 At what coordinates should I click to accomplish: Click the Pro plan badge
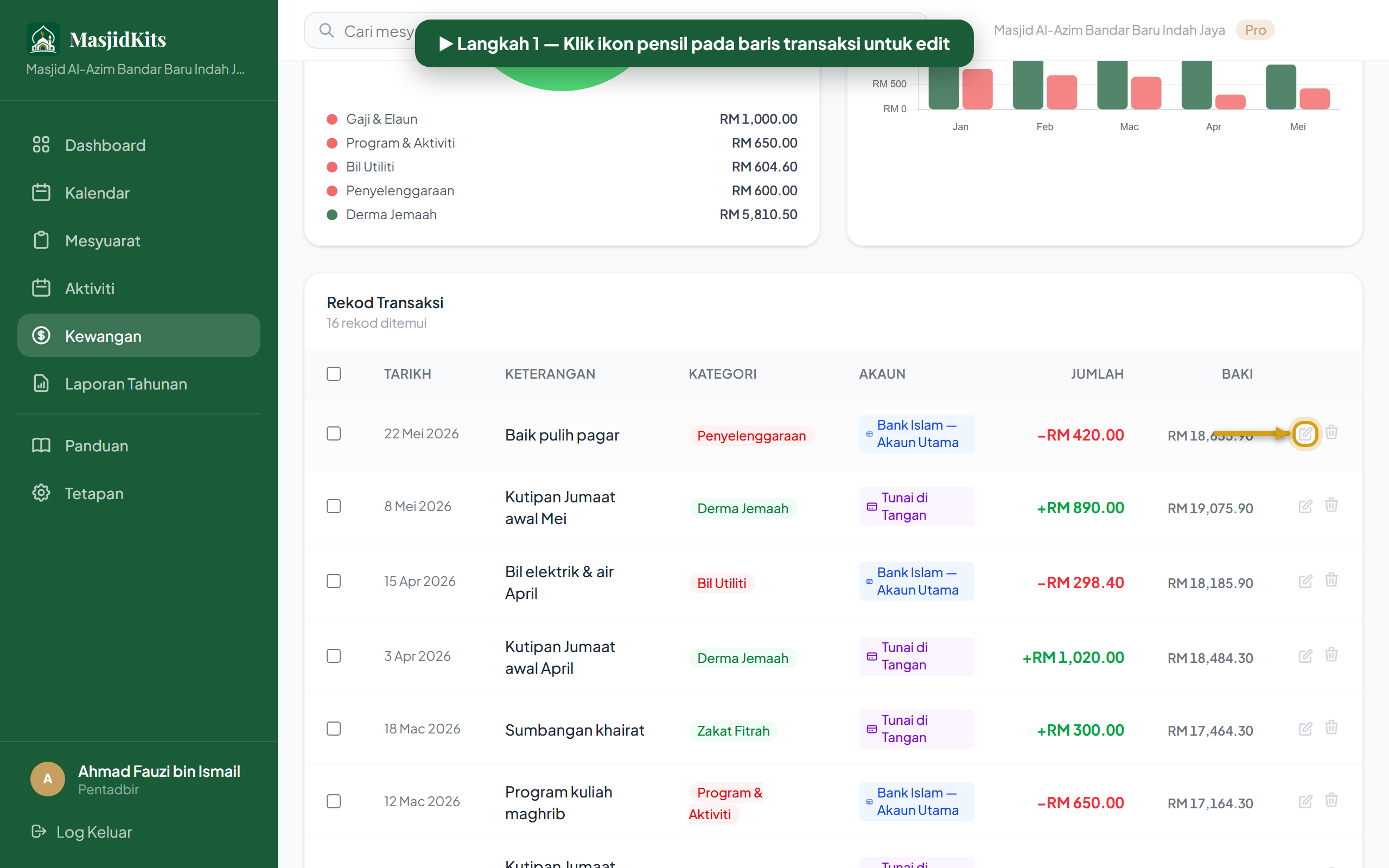[x=1254, y=30]
